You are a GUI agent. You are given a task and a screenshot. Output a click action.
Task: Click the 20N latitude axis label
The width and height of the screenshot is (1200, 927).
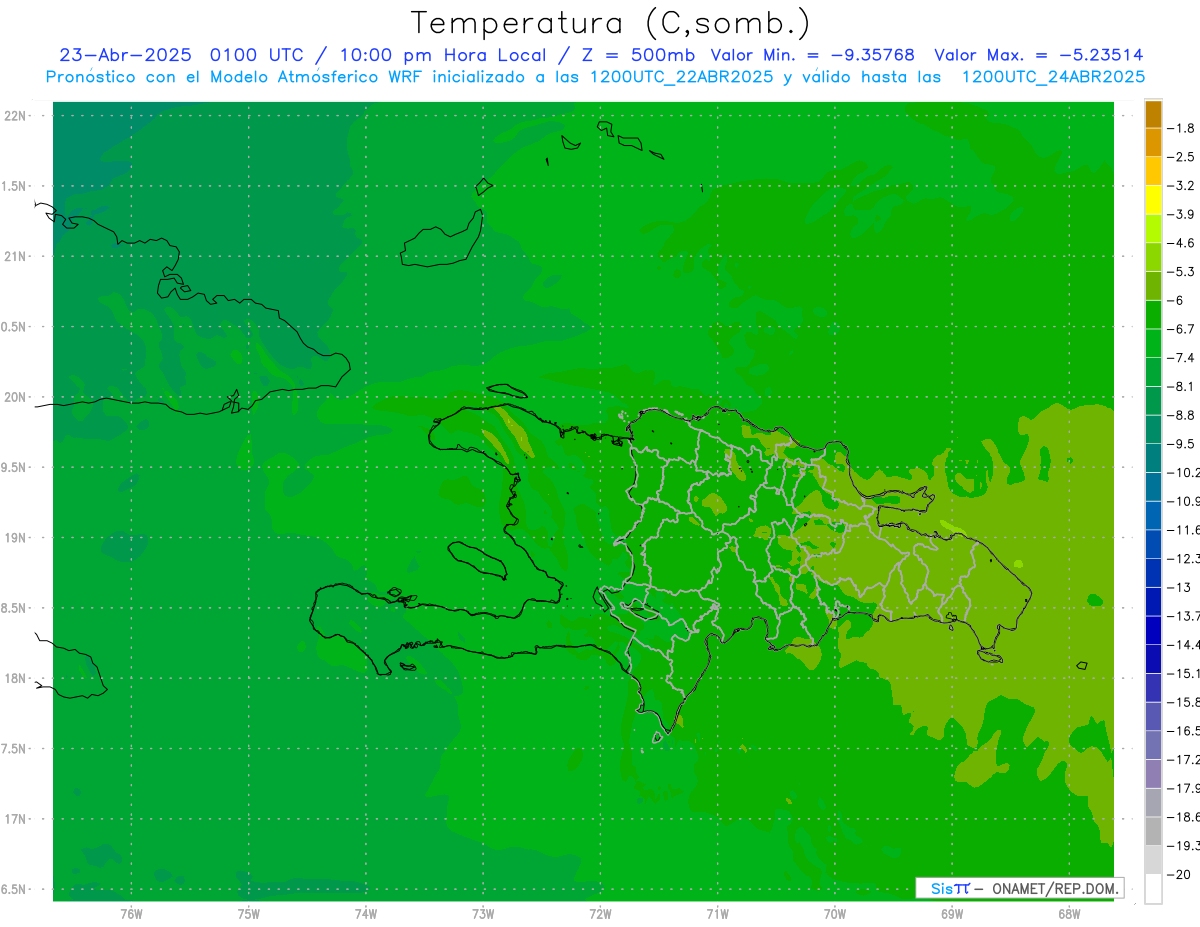15,397
